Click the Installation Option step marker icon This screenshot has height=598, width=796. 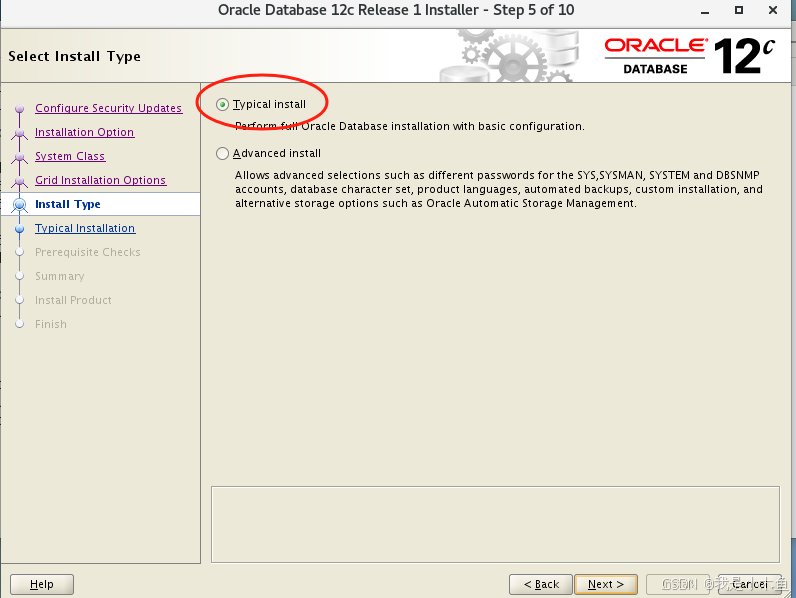(x=20, y=132)
